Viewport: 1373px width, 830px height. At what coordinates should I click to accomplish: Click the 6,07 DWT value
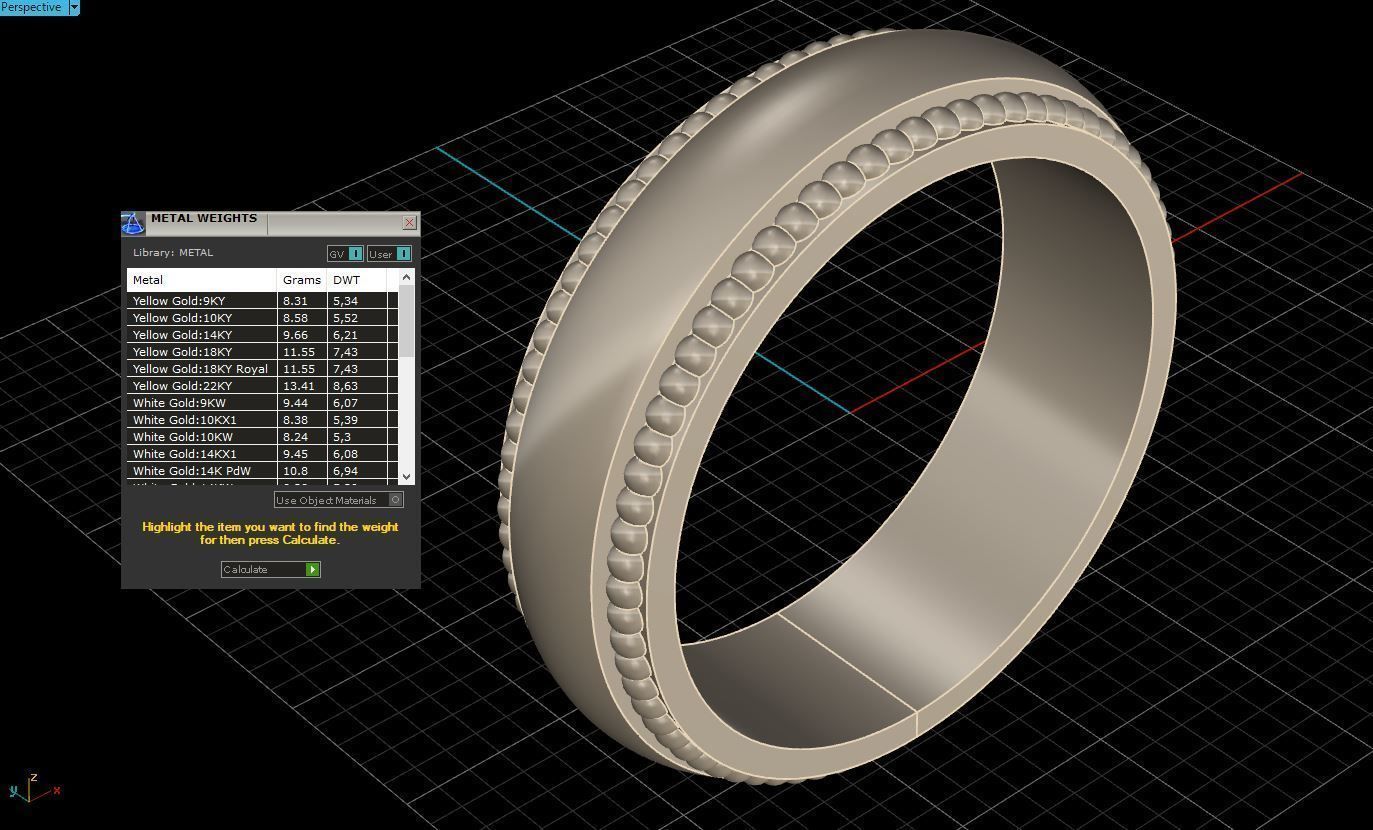coord(345,403)
